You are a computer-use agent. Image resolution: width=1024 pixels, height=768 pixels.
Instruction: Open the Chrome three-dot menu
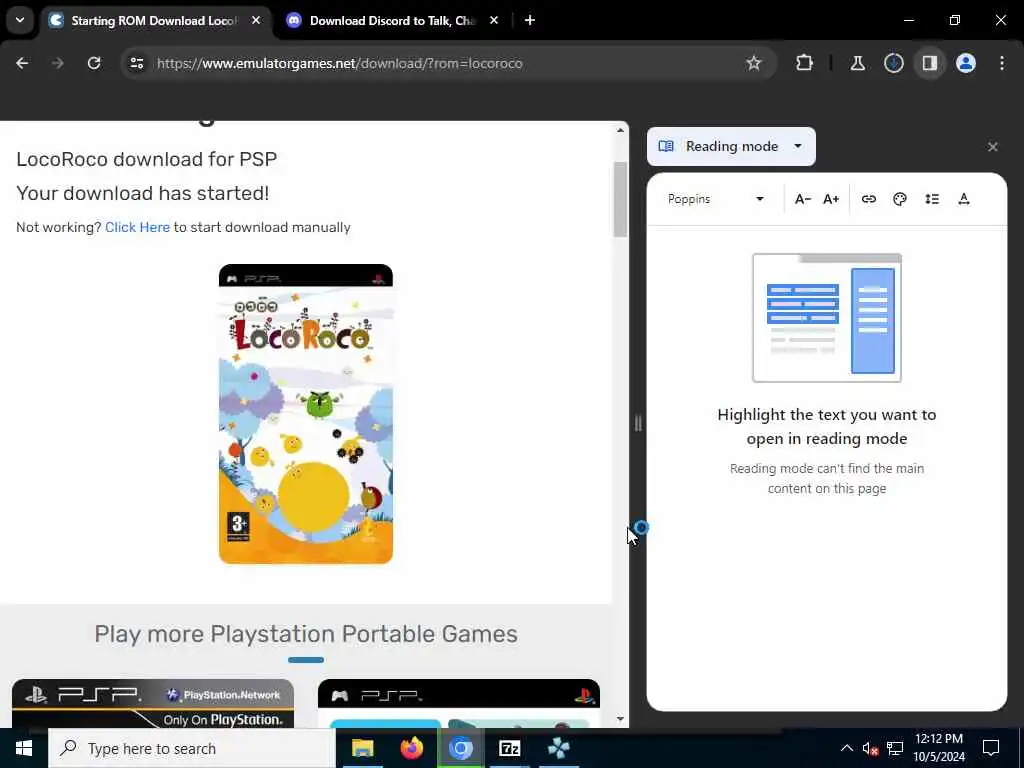(1002, 63)
